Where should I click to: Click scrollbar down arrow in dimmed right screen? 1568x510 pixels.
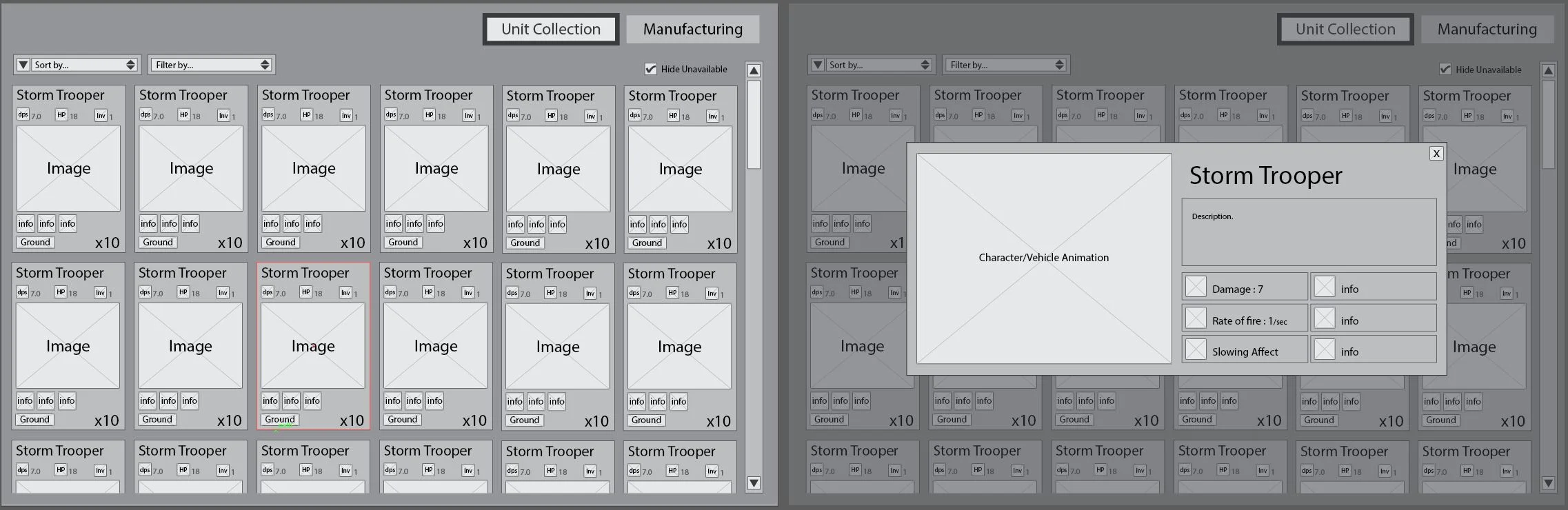1549,484
